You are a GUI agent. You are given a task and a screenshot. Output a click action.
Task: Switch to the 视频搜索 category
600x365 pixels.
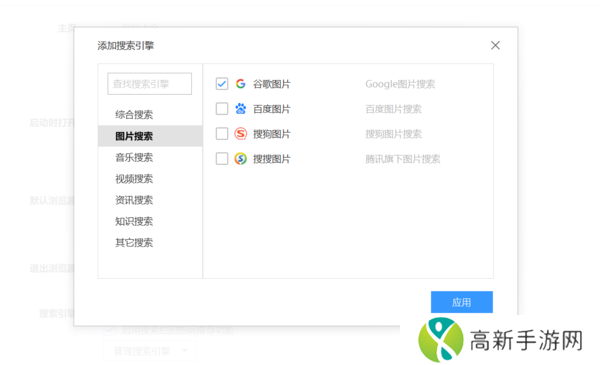coord(150,179)
